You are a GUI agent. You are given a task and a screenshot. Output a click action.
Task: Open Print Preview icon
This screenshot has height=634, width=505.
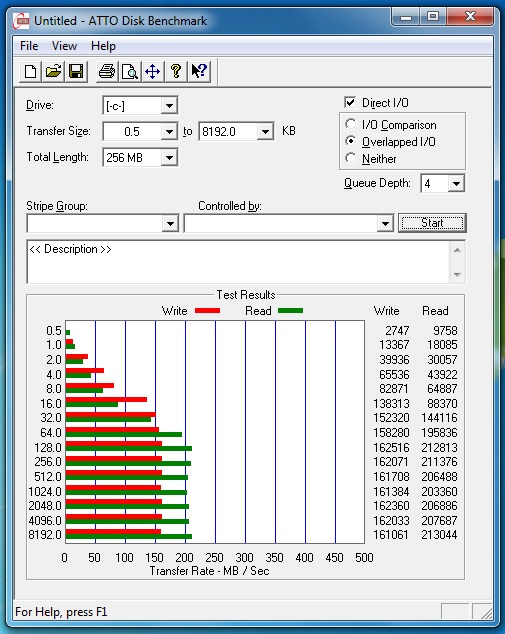click(130, 72)
